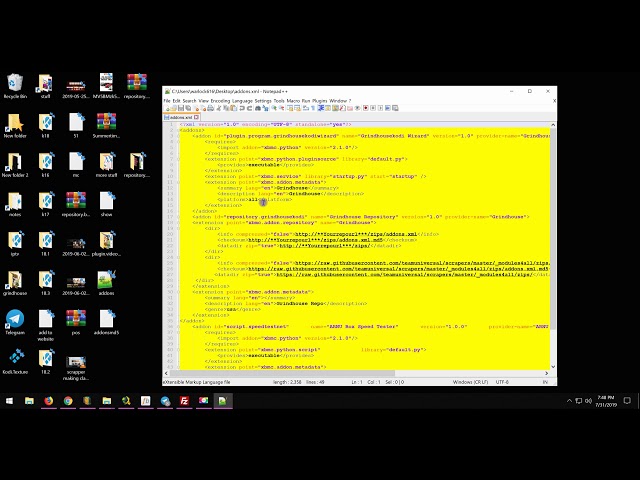This screenshot has height=480, width=640.
Task: Follow the Yourrepourl addons.xml.md5 link on line 21
Action: click(316, 240)
